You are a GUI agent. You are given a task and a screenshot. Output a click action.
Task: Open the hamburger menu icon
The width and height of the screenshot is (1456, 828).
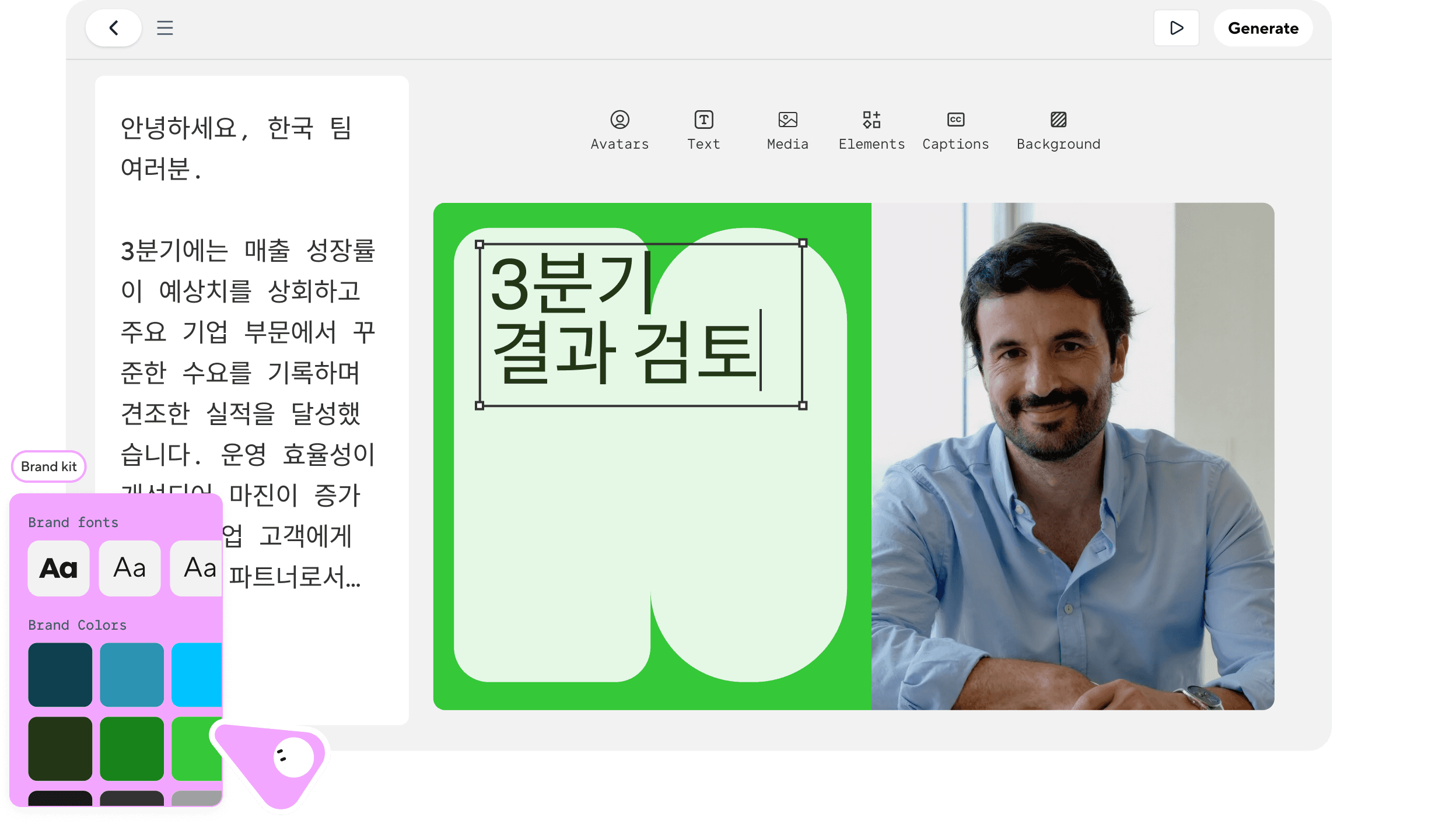point(165,28)
